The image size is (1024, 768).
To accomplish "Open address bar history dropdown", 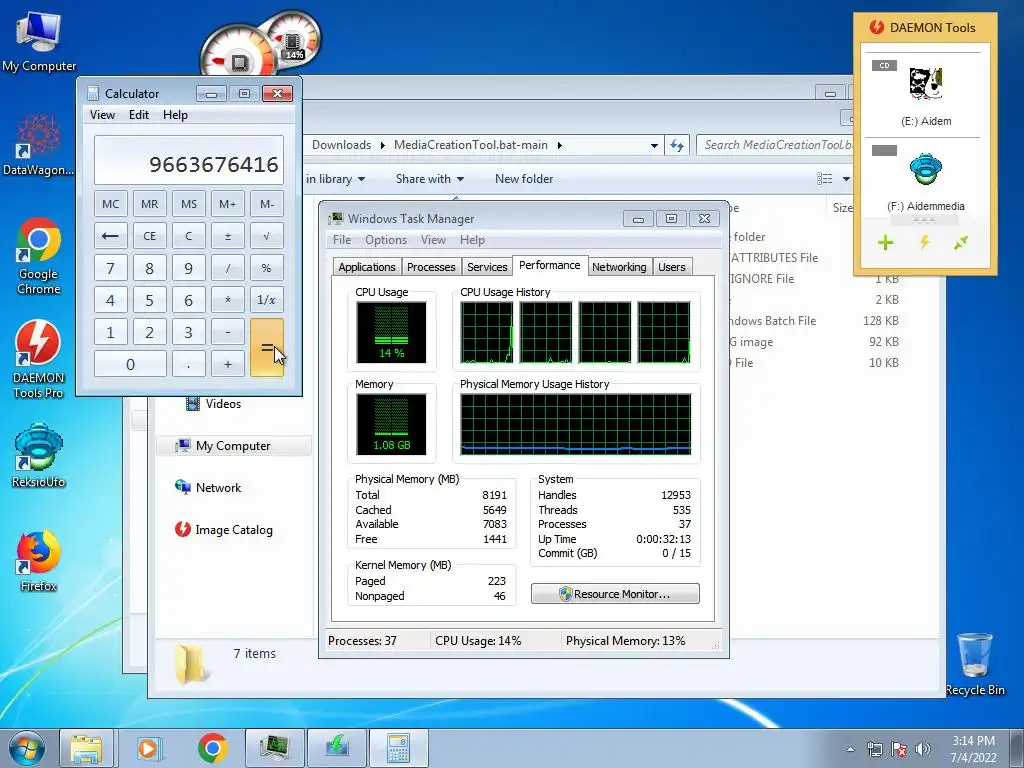I will [x=654, y=146].
